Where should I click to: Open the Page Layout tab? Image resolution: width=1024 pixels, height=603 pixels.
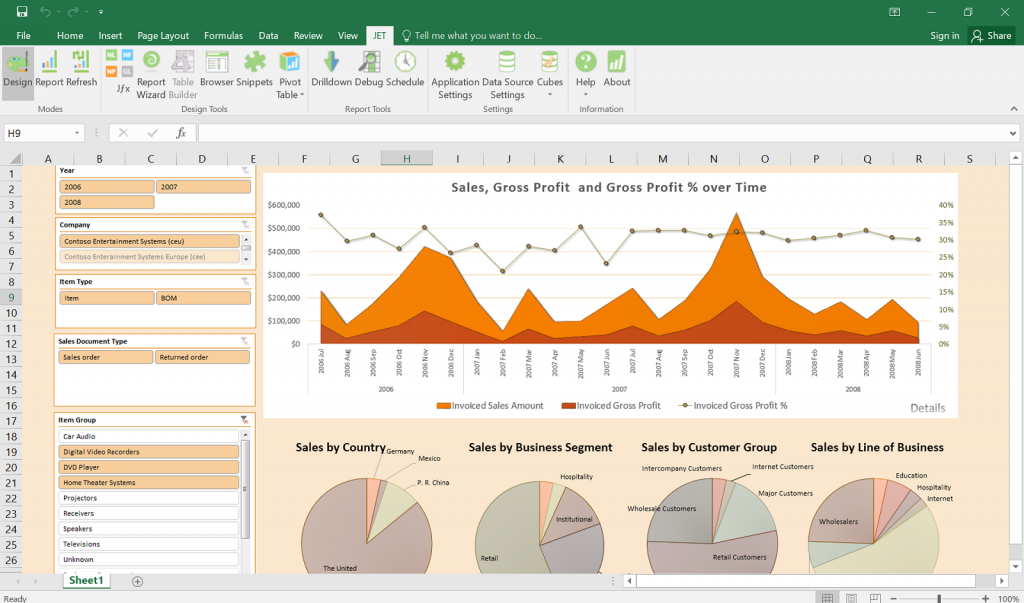163,36
